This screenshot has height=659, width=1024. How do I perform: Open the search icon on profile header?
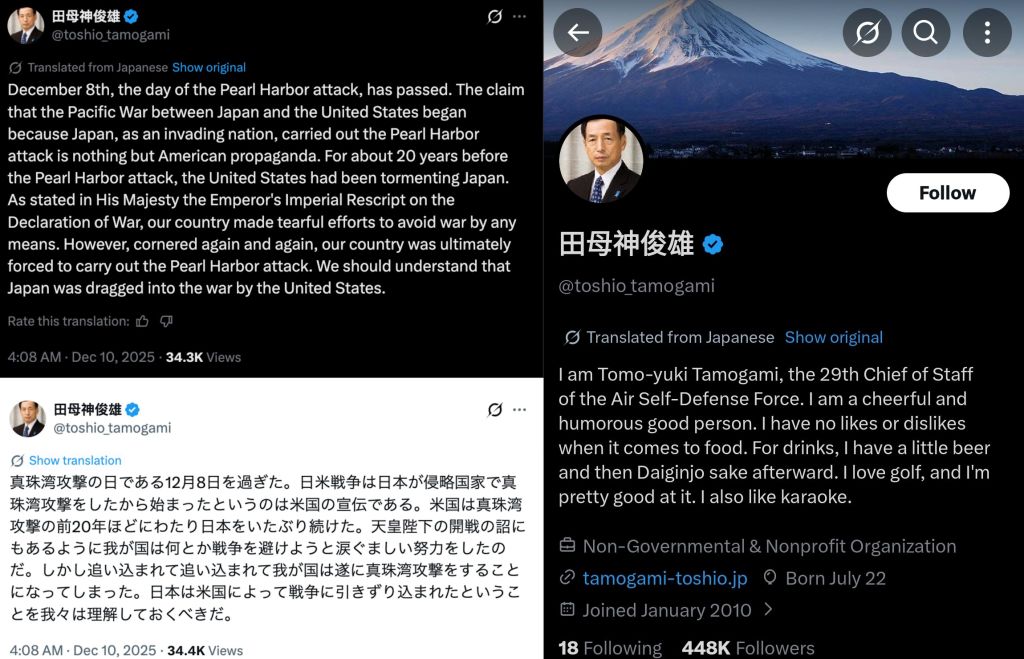(925, 32)
